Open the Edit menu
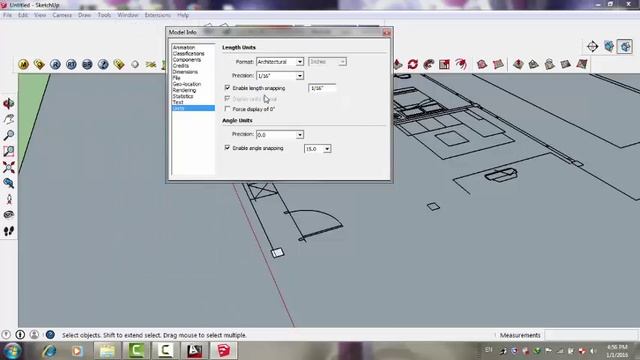 pyautogui.click(x=23, y=15)
